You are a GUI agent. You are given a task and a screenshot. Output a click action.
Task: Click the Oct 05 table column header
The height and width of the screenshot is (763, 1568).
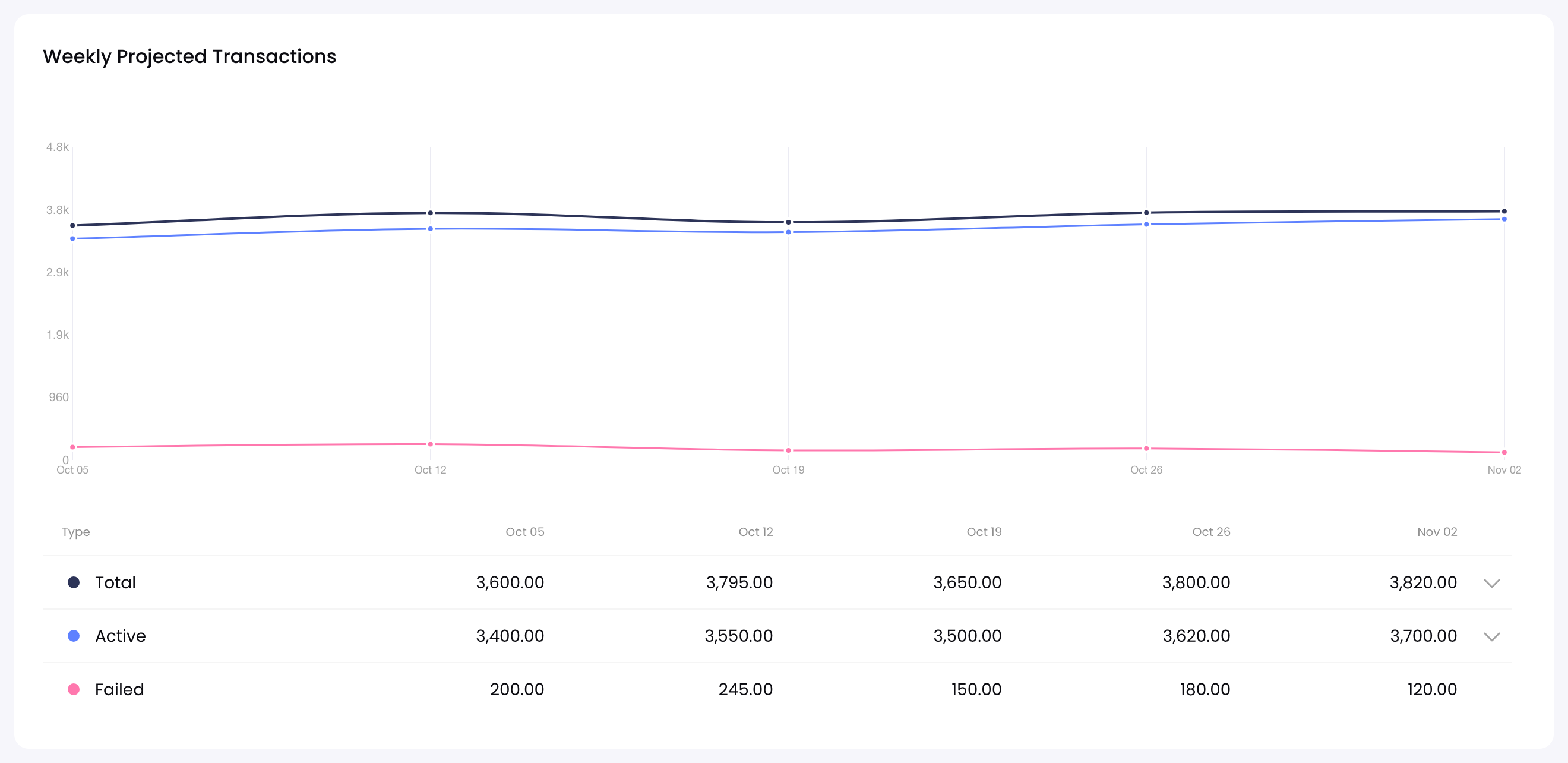524,532
